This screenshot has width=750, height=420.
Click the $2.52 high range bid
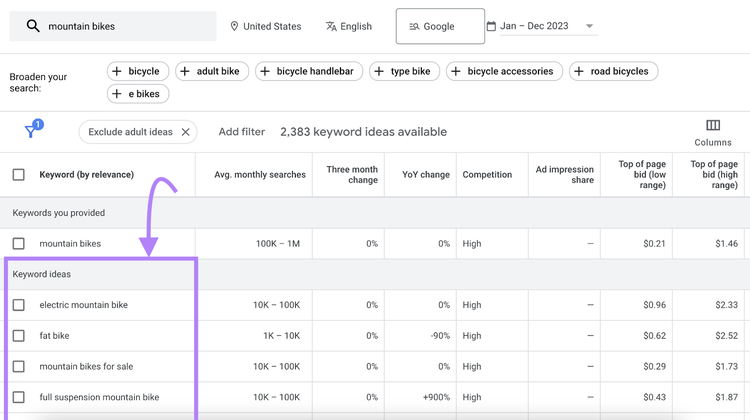(727, 336)
